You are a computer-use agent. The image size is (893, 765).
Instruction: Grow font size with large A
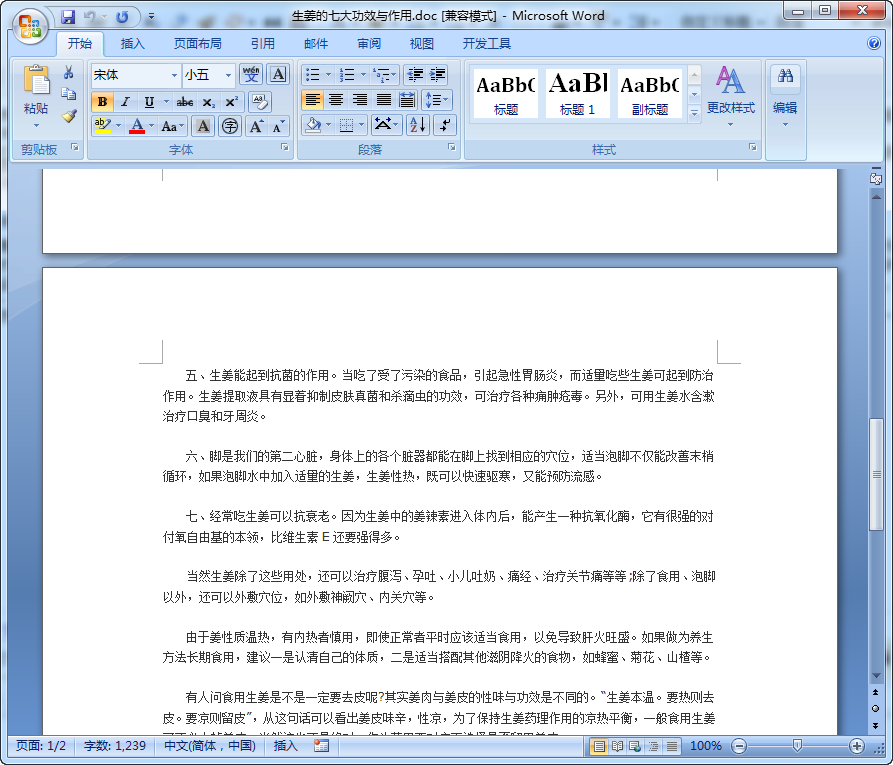pos(256,126)
